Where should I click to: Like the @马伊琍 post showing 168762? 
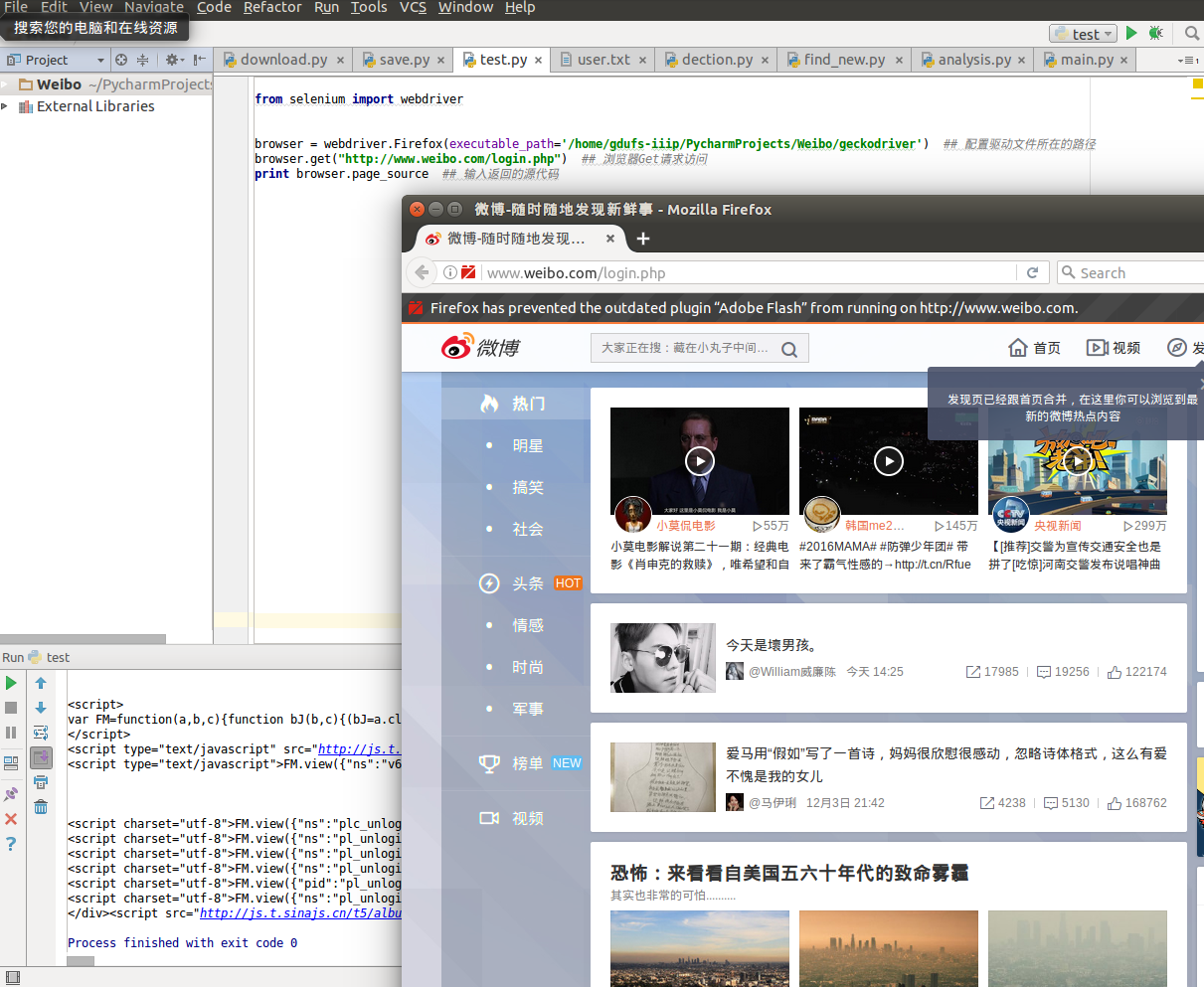tap(1137, 803)
